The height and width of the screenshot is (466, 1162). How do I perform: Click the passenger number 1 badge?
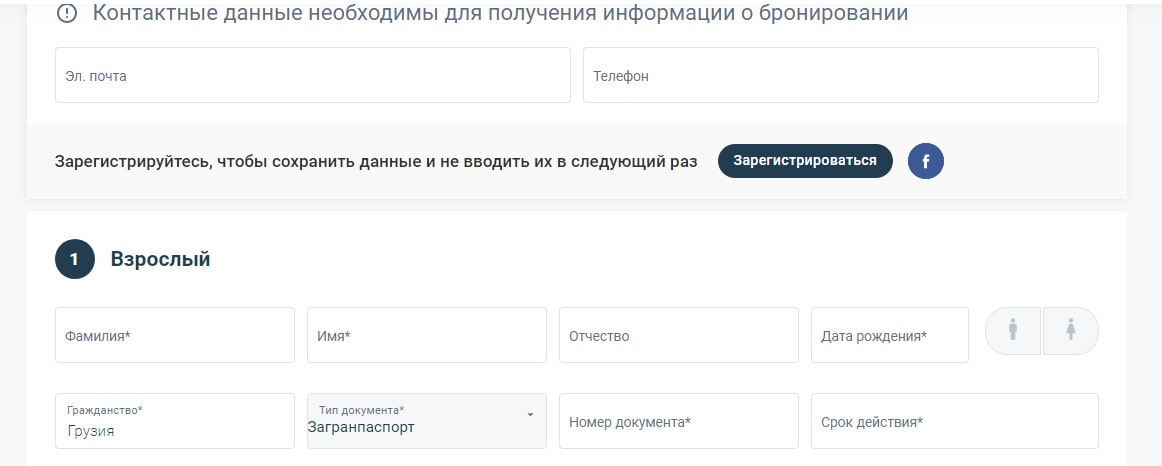click(74, 259)
